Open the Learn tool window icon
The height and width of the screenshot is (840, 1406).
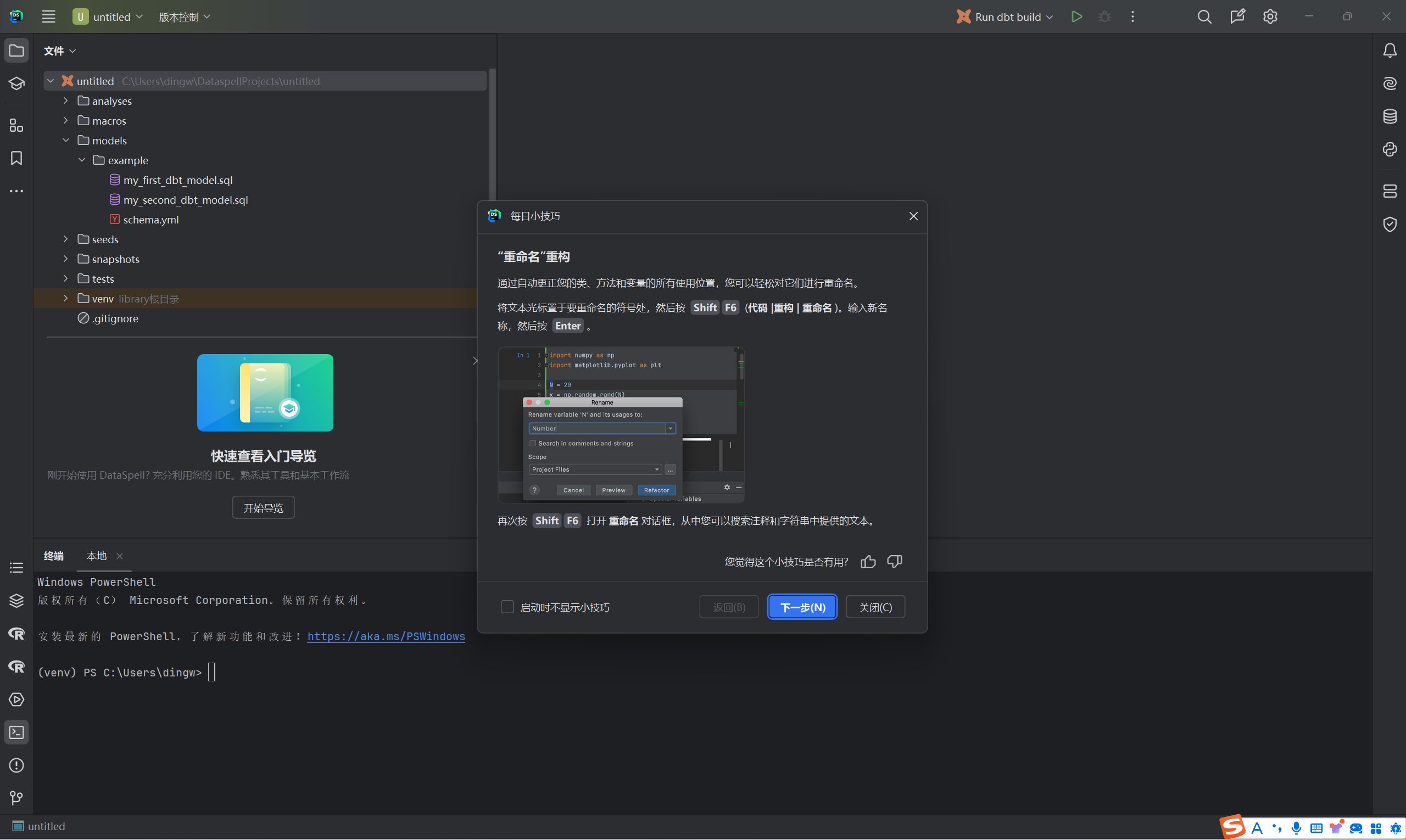click(x=16, y=84)
